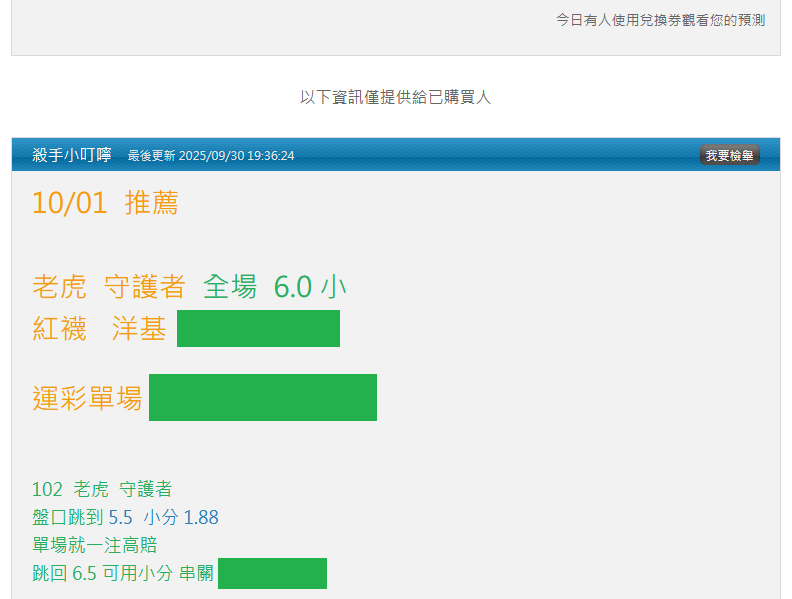Select the orange 老虎 守護者 matchup text
This screenshot has height=599, width=792.
coord(109,287)
